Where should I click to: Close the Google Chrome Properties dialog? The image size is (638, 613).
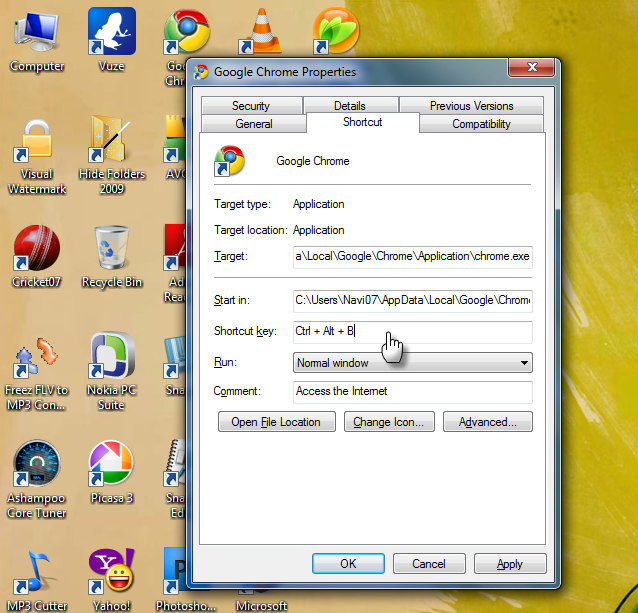click(x=531, y=67)
